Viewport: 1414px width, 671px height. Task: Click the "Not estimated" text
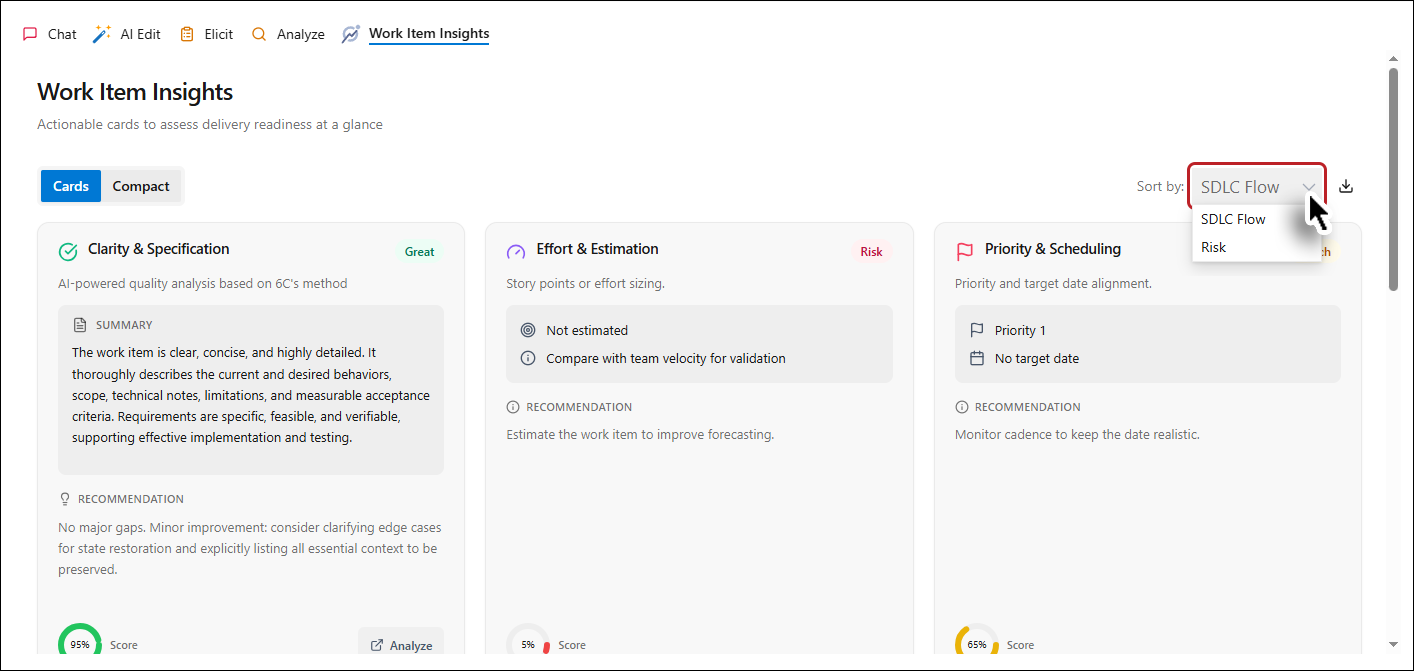coord(587,330)
